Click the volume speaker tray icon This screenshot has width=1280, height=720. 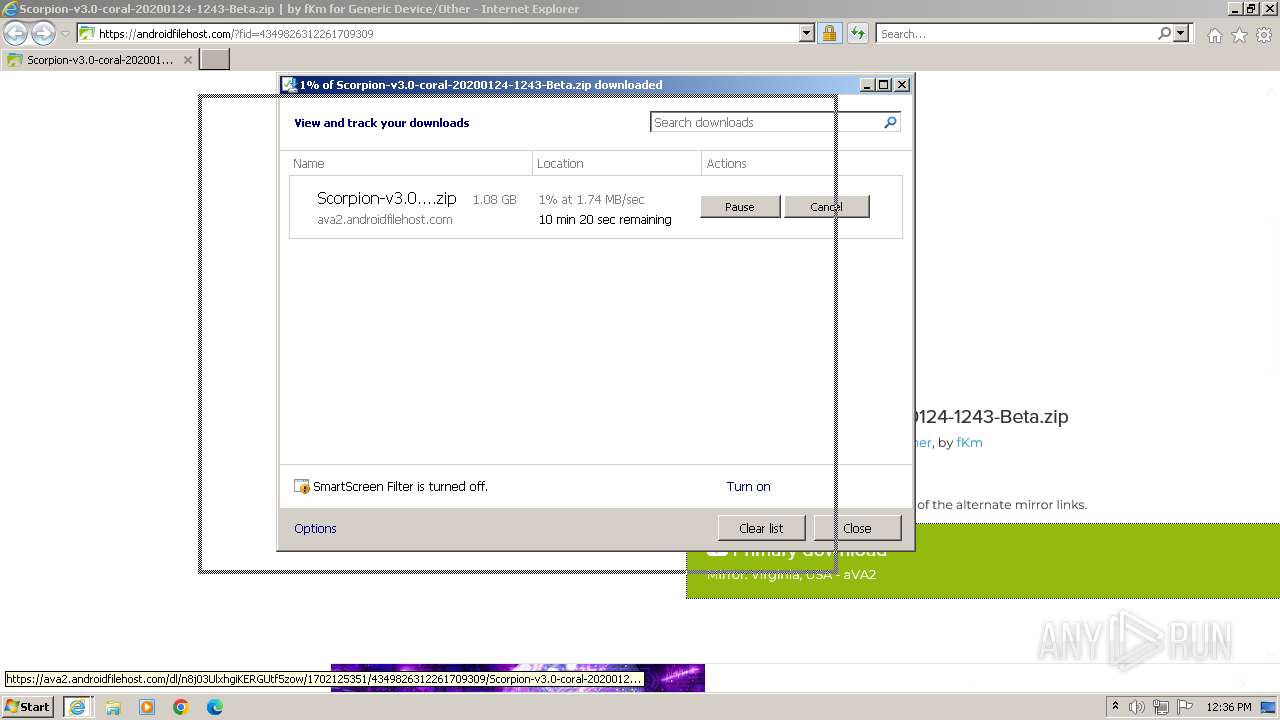click(x=1137, y=707)
